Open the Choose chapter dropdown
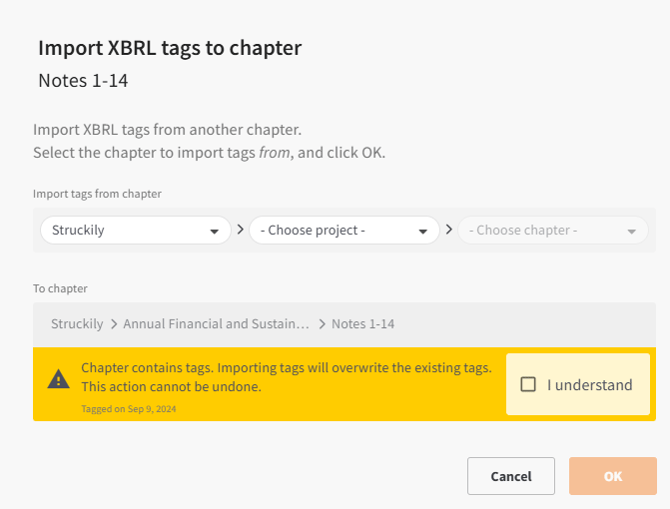Image resolution: width=670 pixels, height=509 pixels. pyautogui.click(x=552, y=230)
